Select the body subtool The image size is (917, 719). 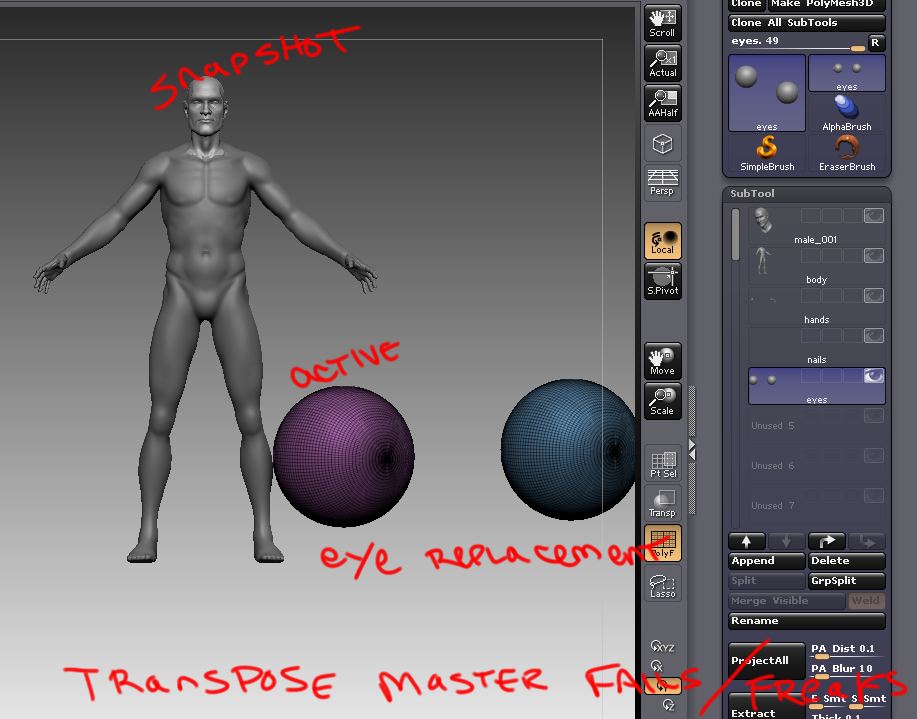click(x=817, y=266)
